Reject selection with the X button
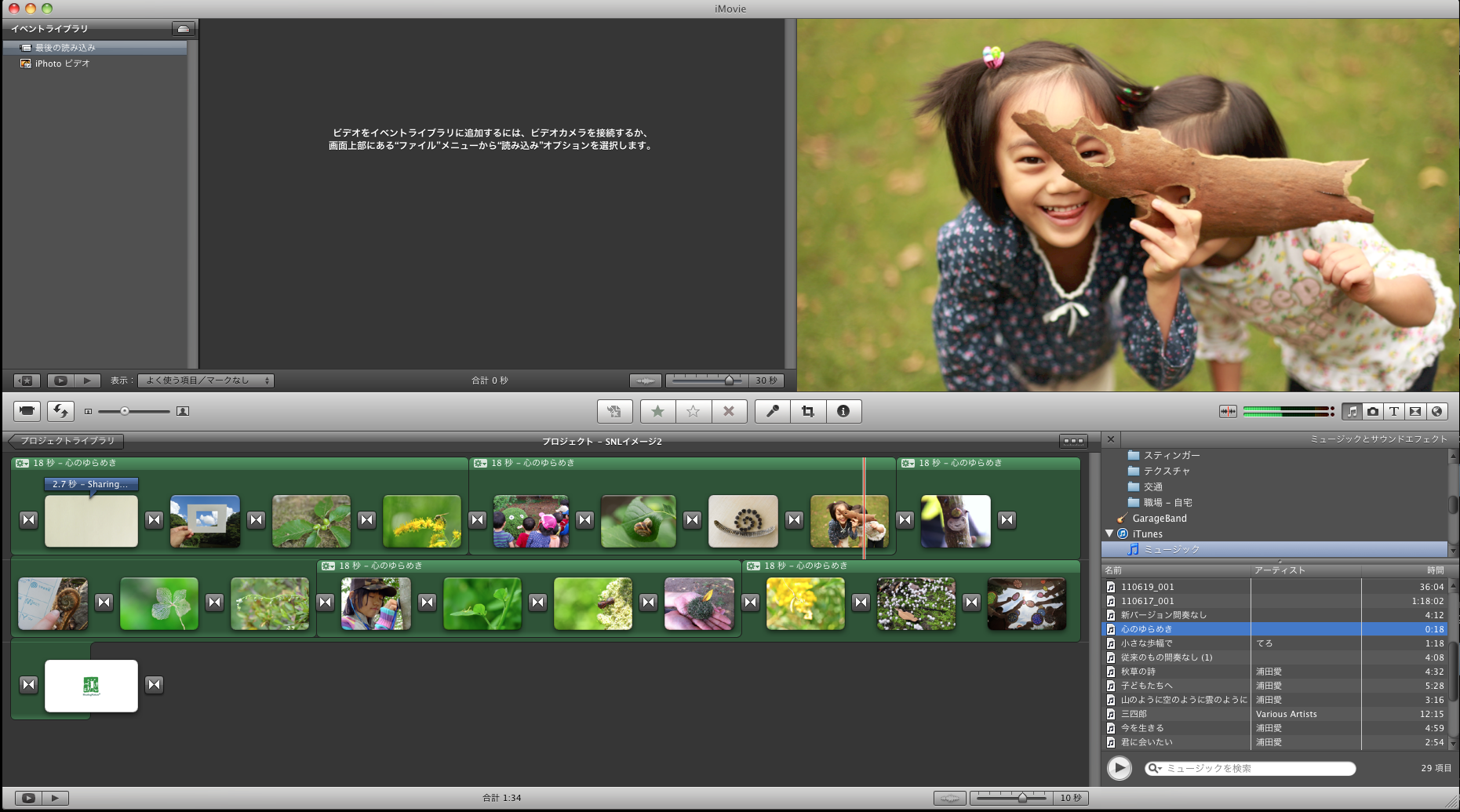The image size is (1460, 812). 729,411
